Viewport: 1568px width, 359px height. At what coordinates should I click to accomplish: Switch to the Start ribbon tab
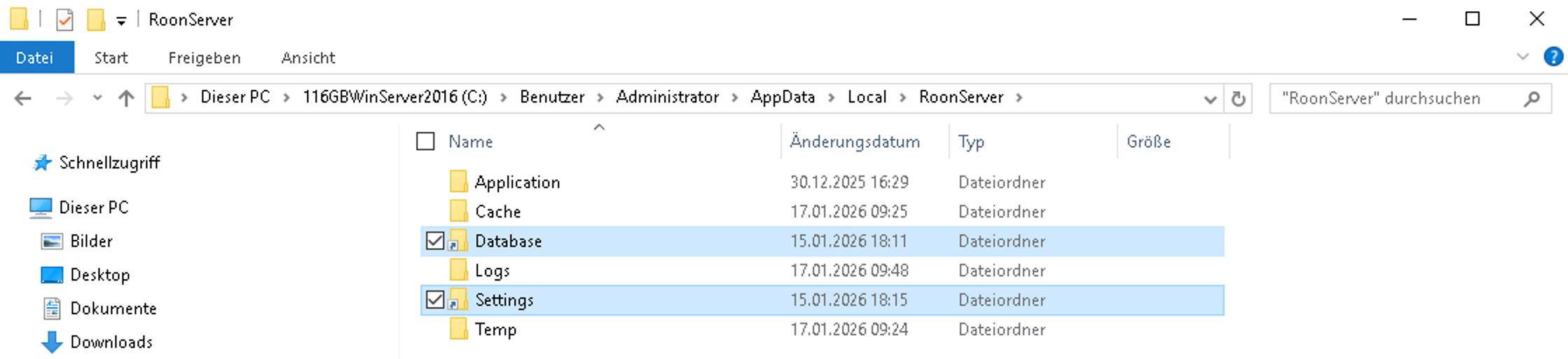coord(111,57)
